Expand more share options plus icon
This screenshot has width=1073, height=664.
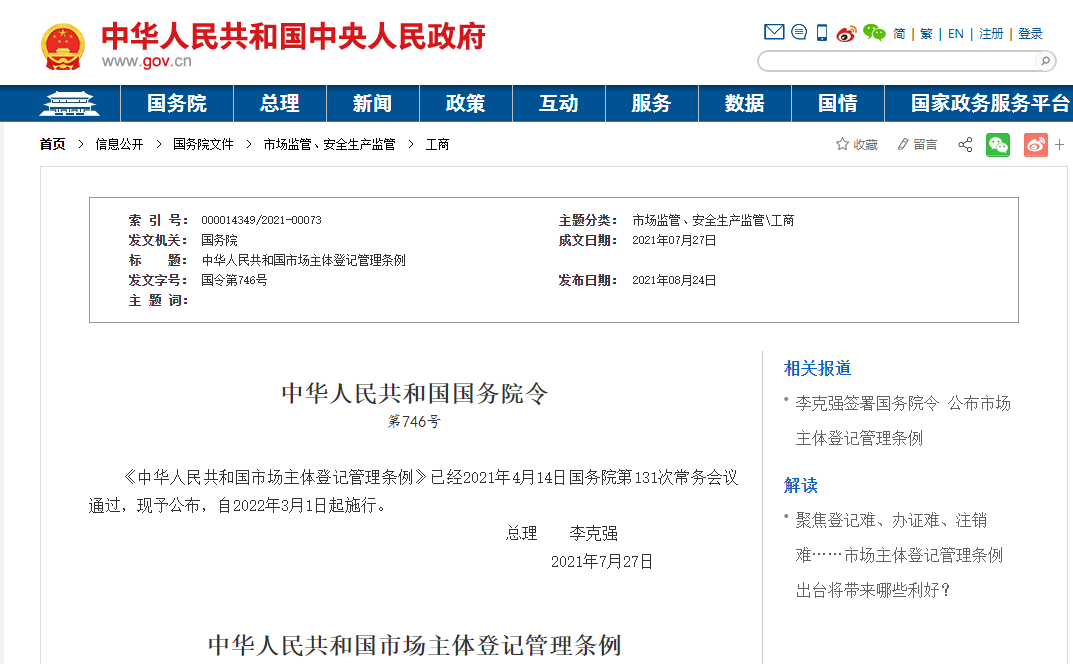click(x=1059, y=144)
